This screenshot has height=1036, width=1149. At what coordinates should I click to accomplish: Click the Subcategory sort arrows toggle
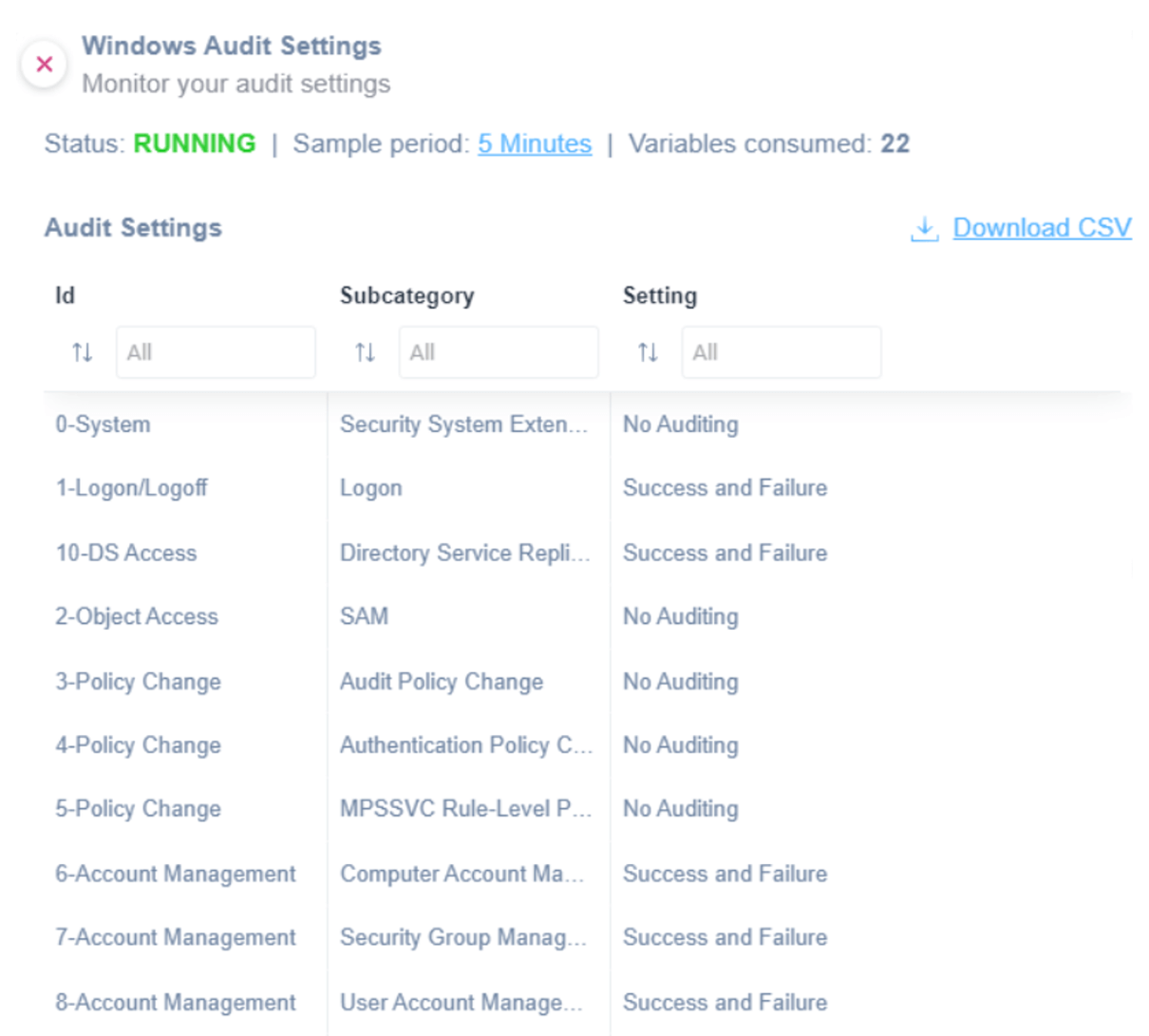[x=365, y=351]
